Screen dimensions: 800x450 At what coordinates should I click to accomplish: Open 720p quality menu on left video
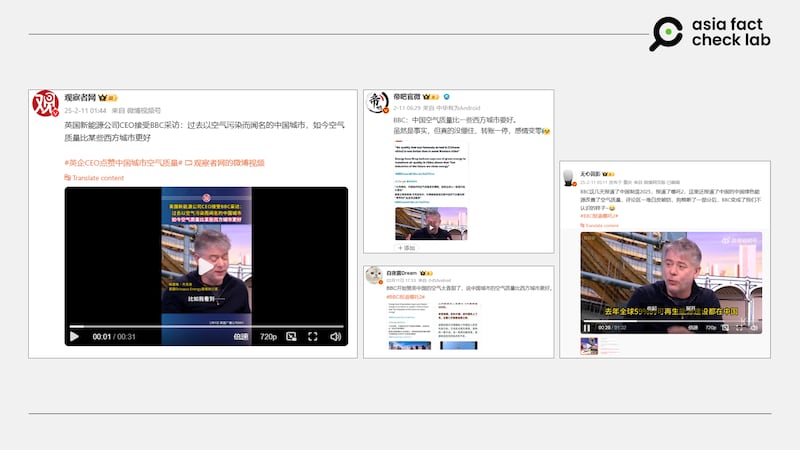pyautogui.click(x=269, y=337)
